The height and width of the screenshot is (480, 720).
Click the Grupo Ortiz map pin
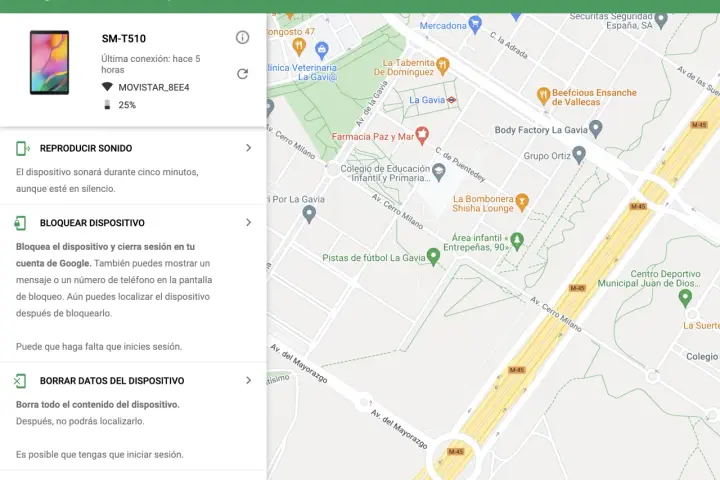(579, 154)
